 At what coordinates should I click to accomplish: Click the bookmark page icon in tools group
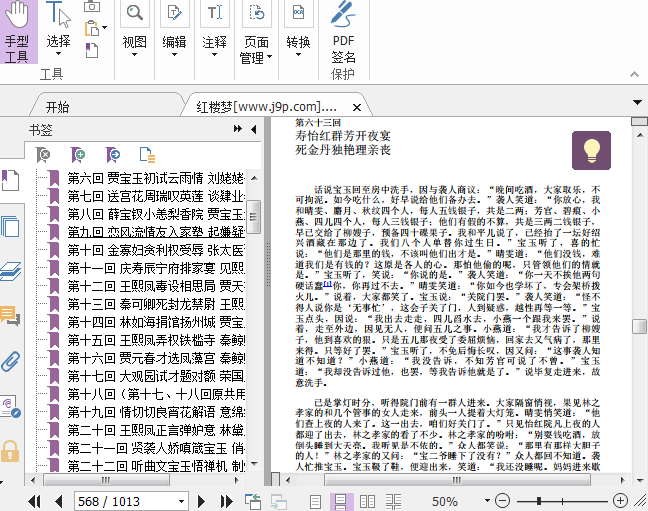click(x=92, y=50)
